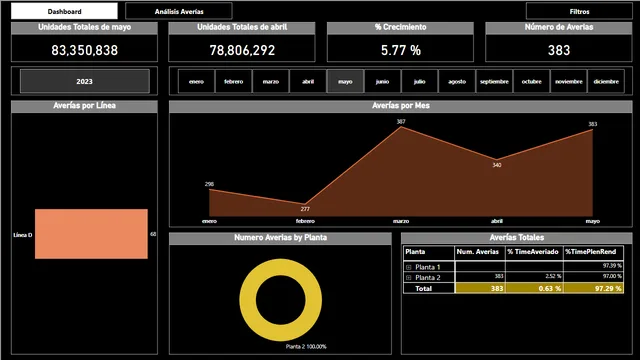This screenshot has width=640, height=360.
Task: Click the 83,350,838 units card value
Action: [x=84, y=50]
